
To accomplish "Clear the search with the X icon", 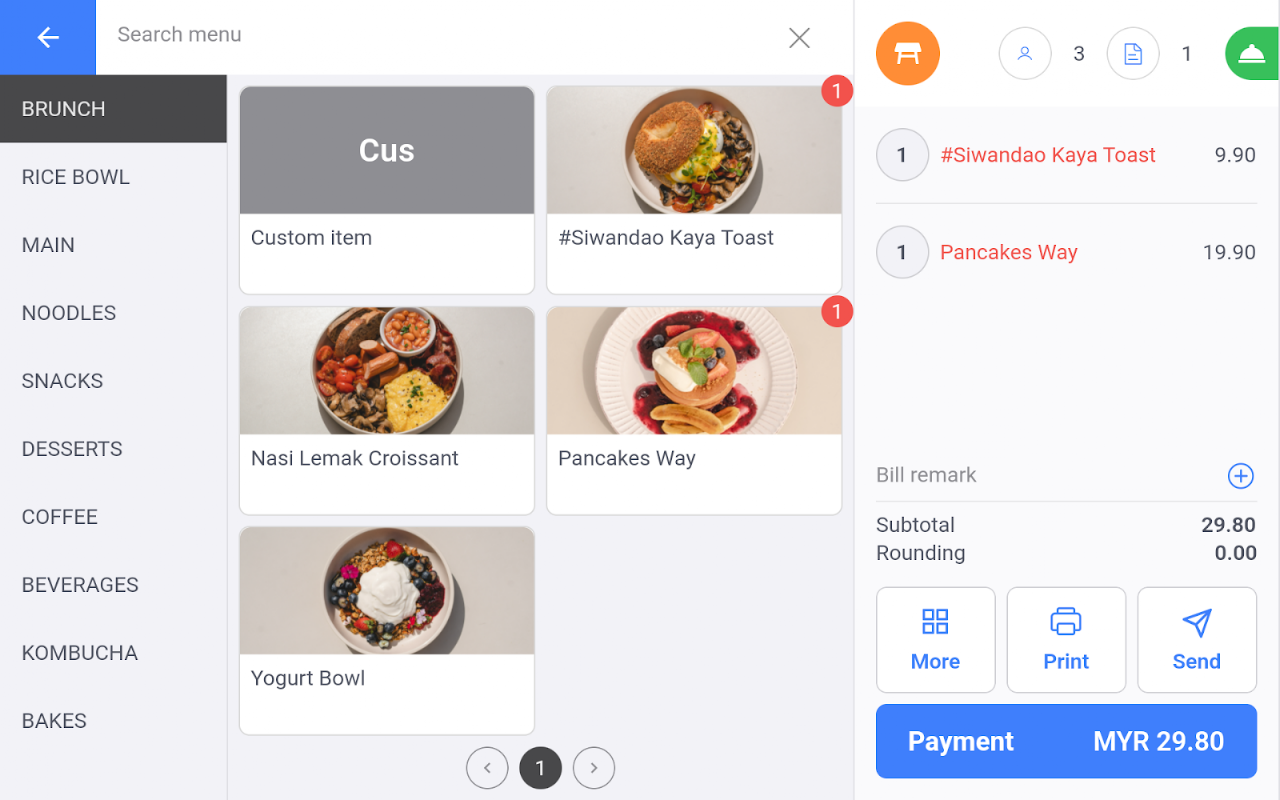I will (x=799, y=38).
